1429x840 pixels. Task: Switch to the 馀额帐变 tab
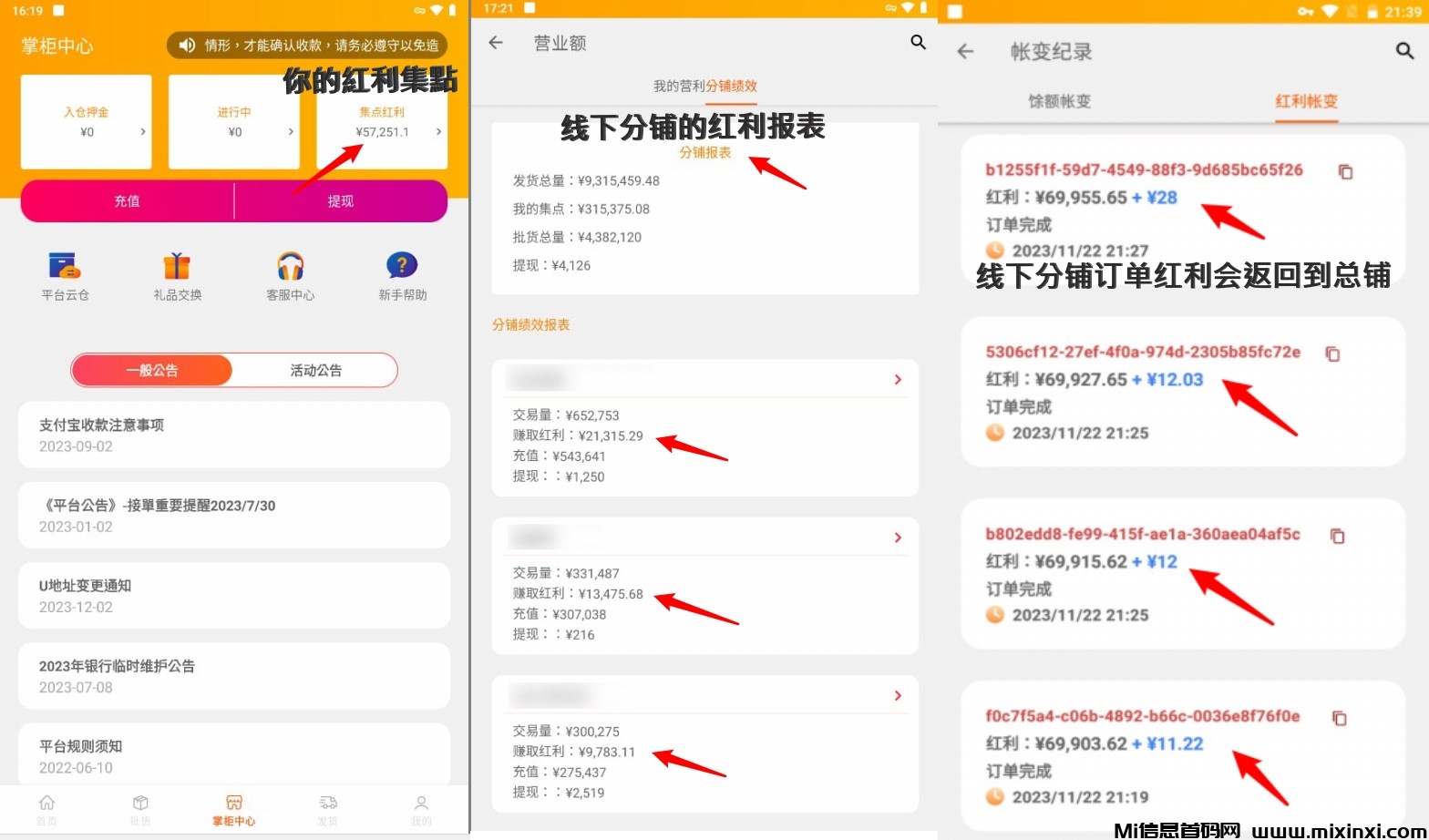1059,101
